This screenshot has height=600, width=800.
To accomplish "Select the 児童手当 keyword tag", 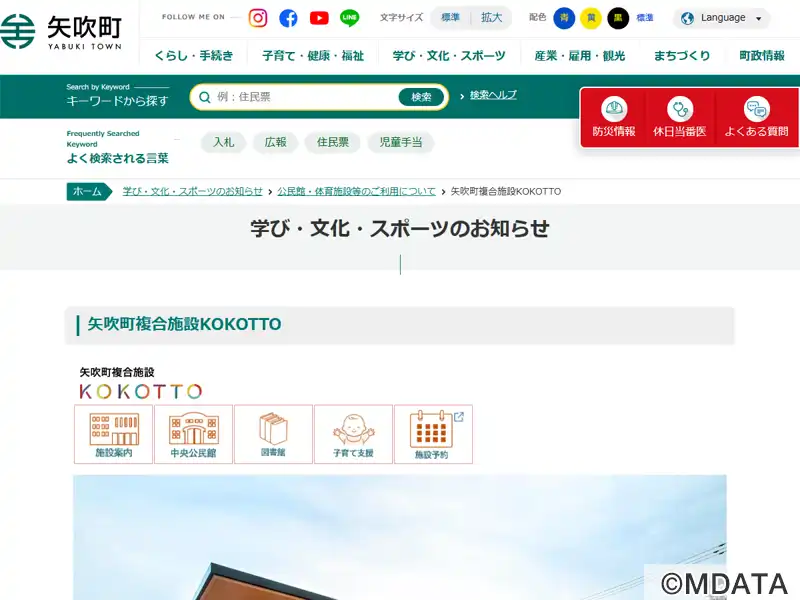I will 401,142.
